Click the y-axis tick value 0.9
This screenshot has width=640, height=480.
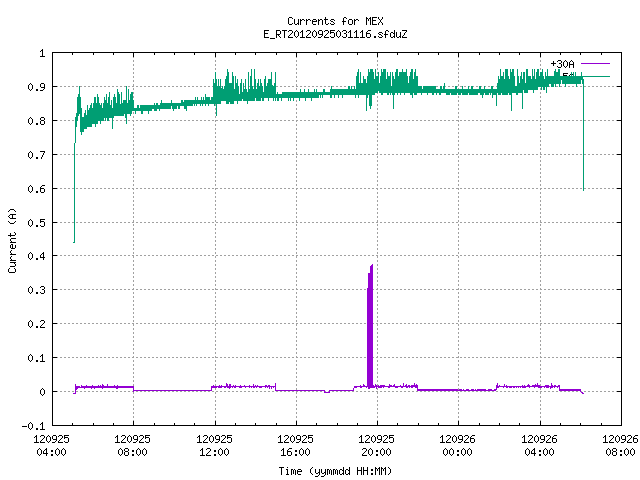pos(36,87)
